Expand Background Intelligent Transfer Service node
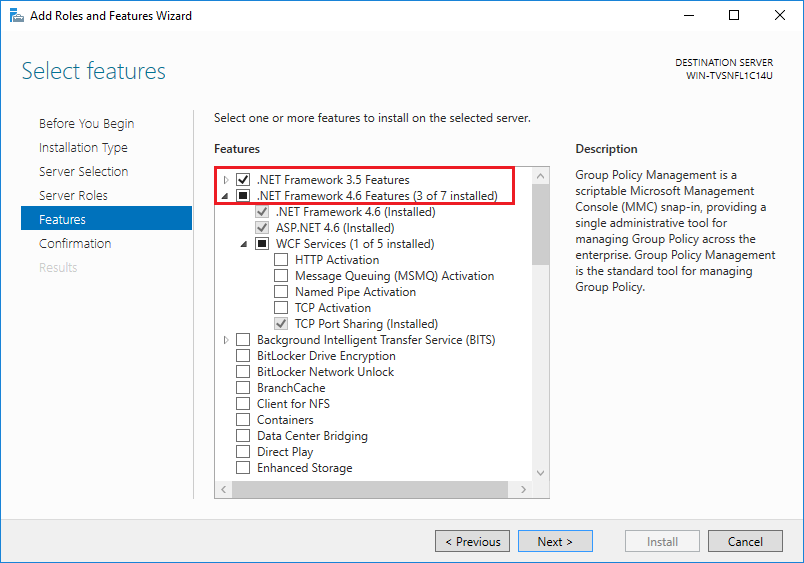This screenshot has height=563, width=804. (x=226, y=340)
